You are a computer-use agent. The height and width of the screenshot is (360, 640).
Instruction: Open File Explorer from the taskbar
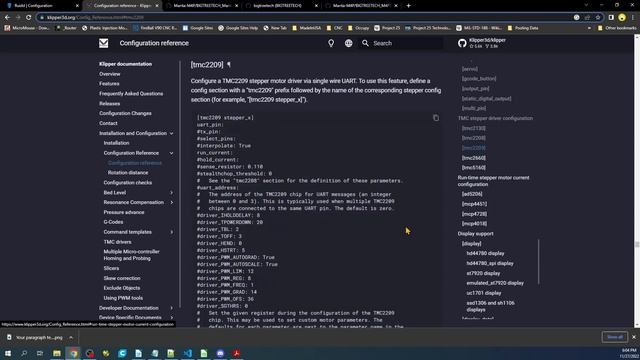point(57,353)
